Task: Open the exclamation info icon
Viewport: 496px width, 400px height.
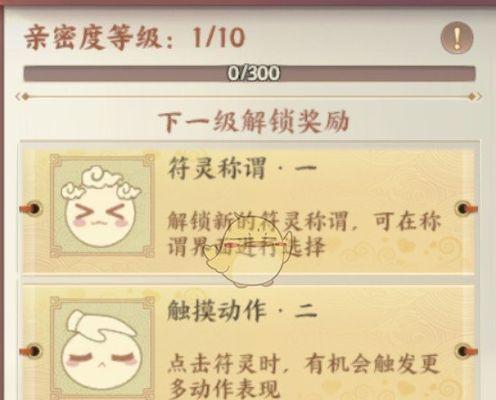Action: [x=457, y=38]
